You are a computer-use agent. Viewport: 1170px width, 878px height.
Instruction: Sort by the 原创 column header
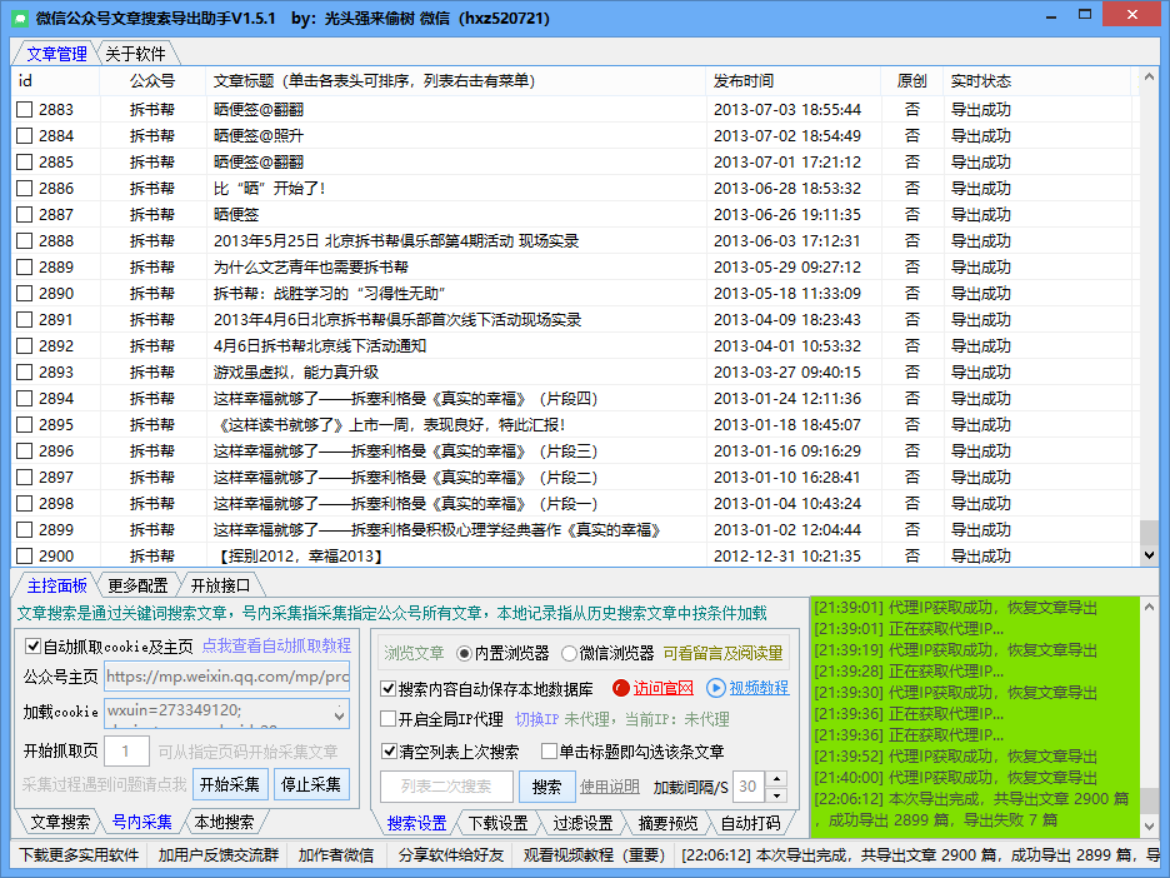point(911,81)
